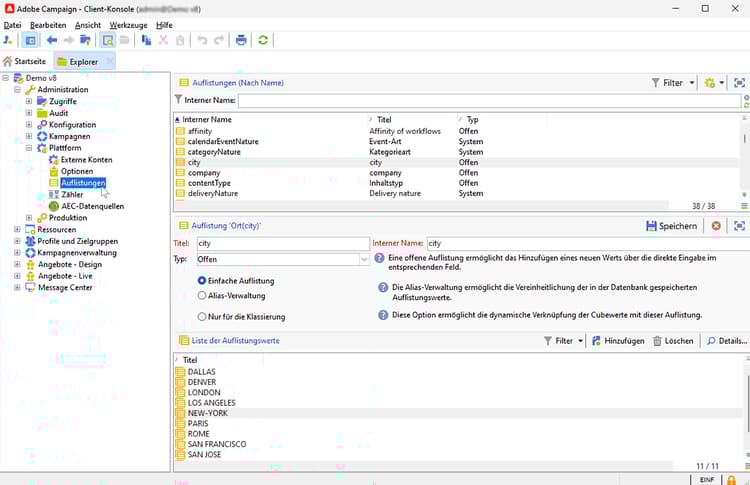Click the blue back arrow icon
Screen dimensions: 750x485
tap(51, 40)
